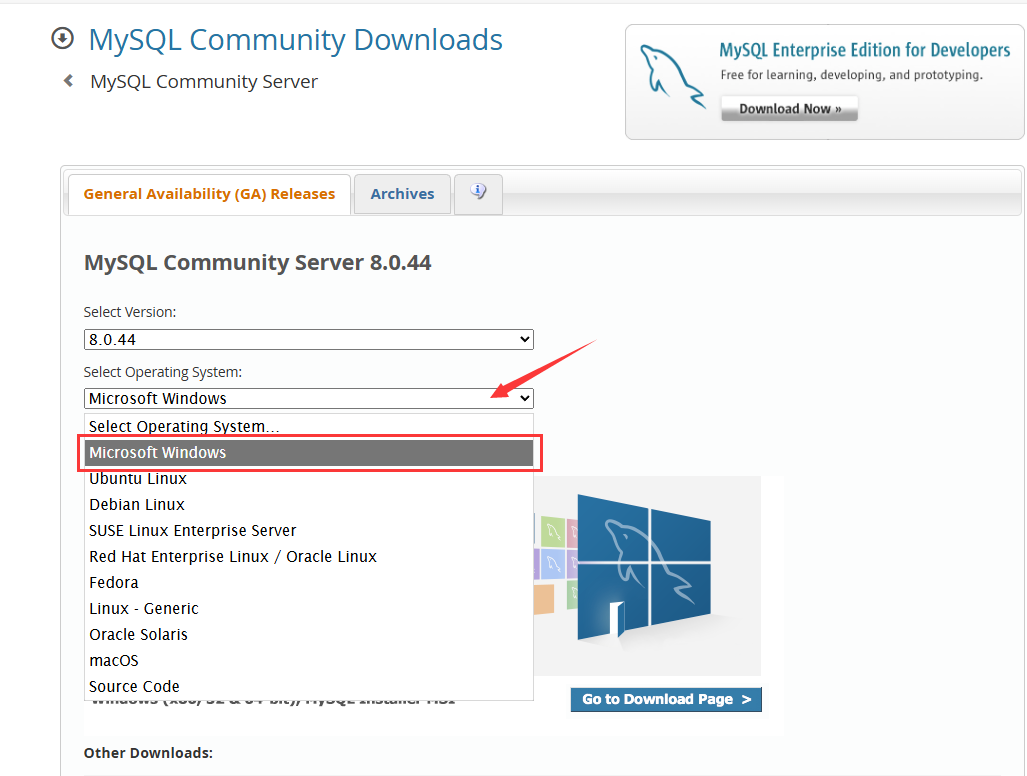The image size is (1027, 776).
Task: Open the Select Version dropdown showing 8.0.44
Action: point(308,339)
